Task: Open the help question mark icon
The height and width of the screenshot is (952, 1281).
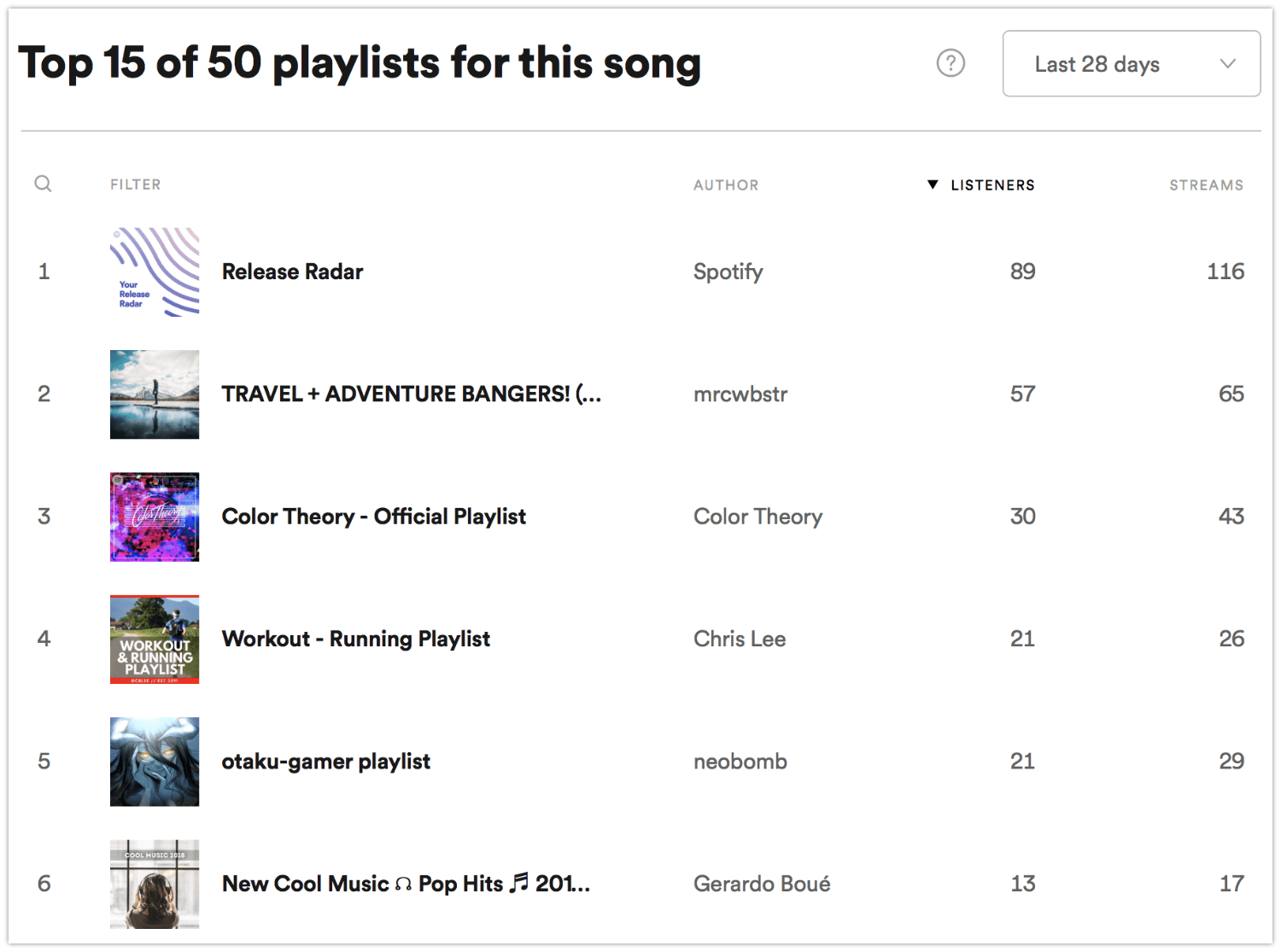Action: pos(951,63)
